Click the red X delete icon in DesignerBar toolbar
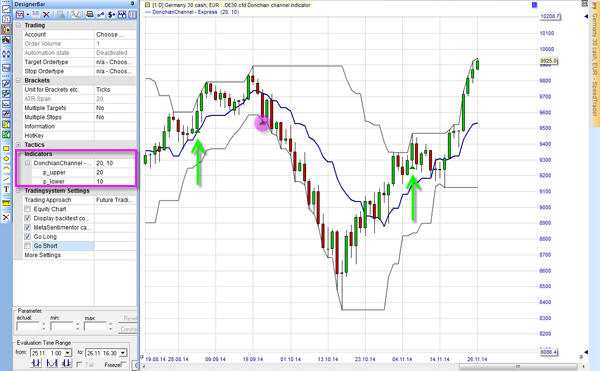 coord(46,15)
